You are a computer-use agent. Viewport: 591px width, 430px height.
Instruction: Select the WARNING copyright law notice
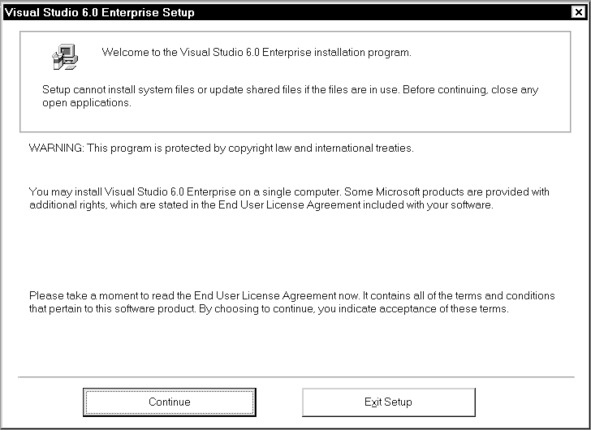(x=221, y=148)
